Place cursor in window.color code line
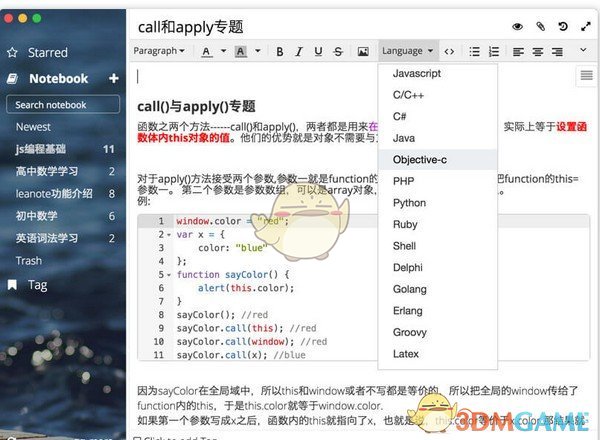 pyautogui.click(x=232, y=221)
